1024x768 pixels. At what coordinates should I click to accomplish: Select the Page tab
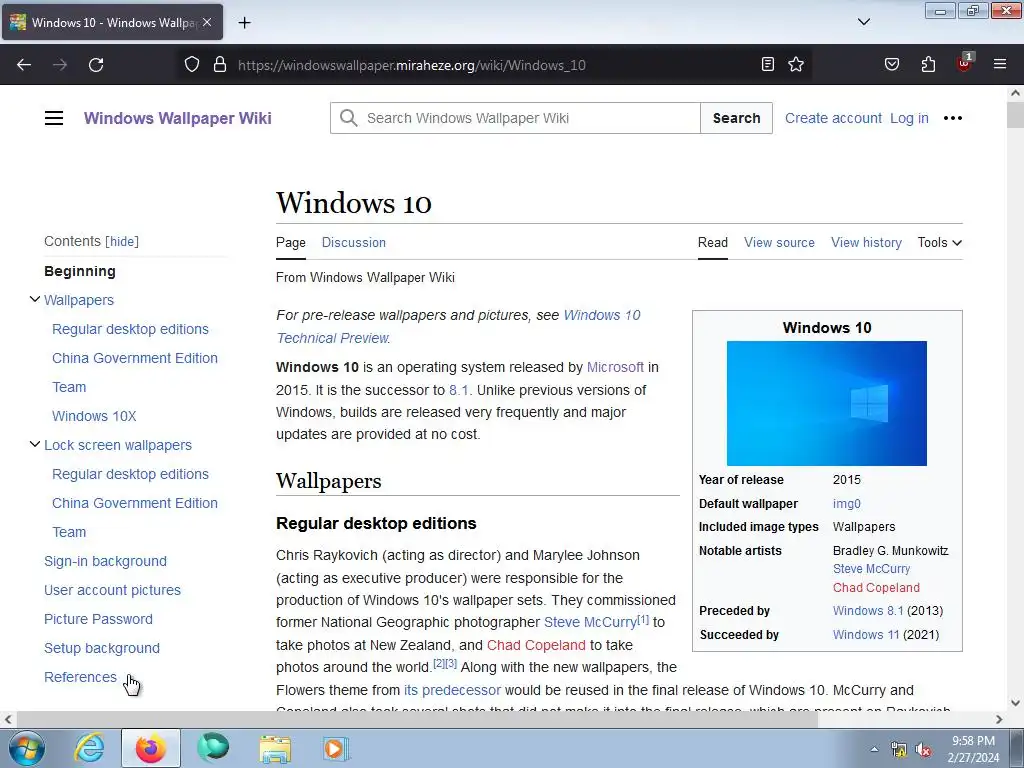(291, 242)
